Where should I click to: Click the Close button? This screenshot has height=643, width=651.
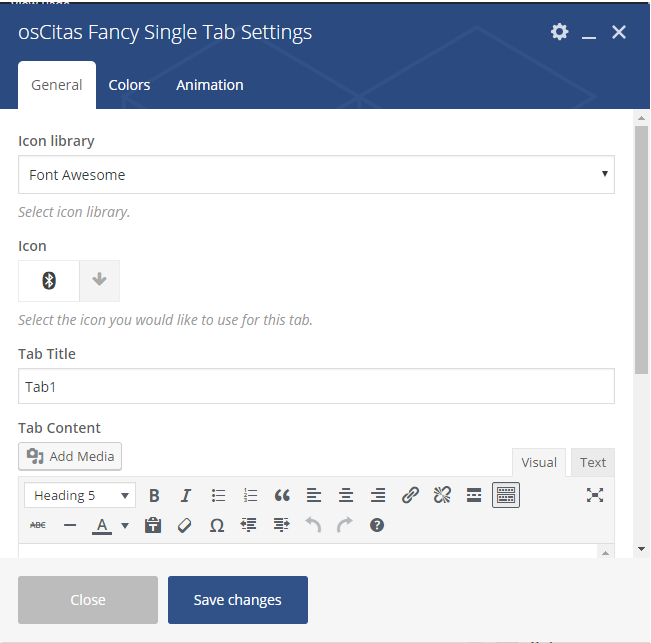click(x=88, y=599)
